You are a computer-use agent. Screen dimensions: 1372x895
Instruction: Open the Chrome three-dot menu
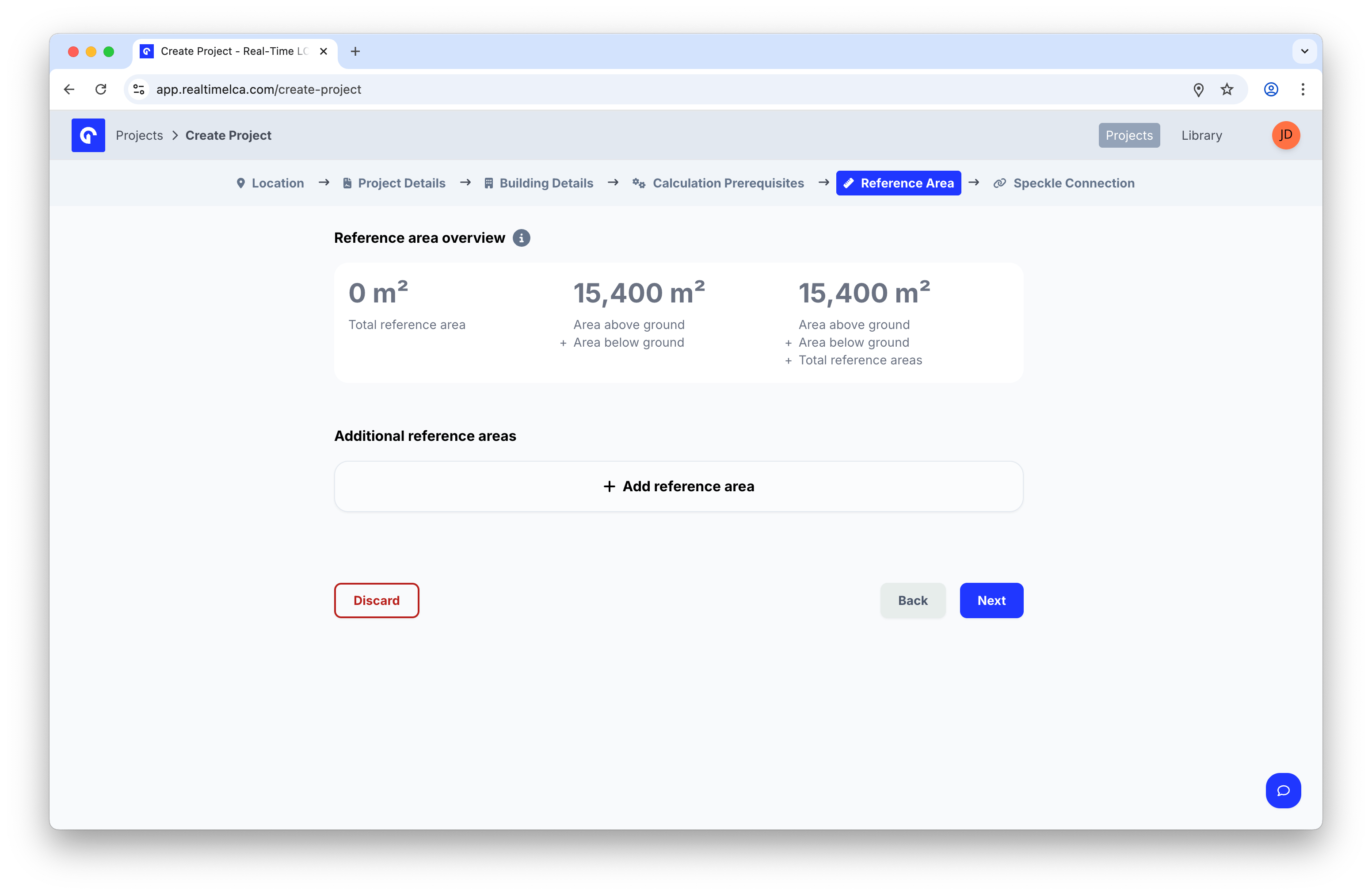1303,89
